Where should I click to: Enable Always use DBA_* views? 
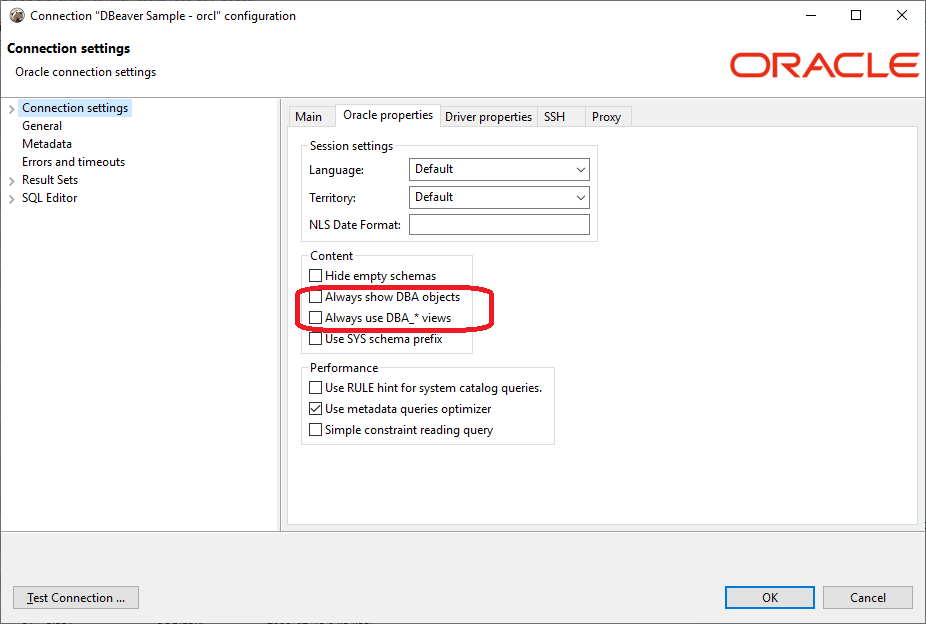pyautogui.click(x=316, y=318)
